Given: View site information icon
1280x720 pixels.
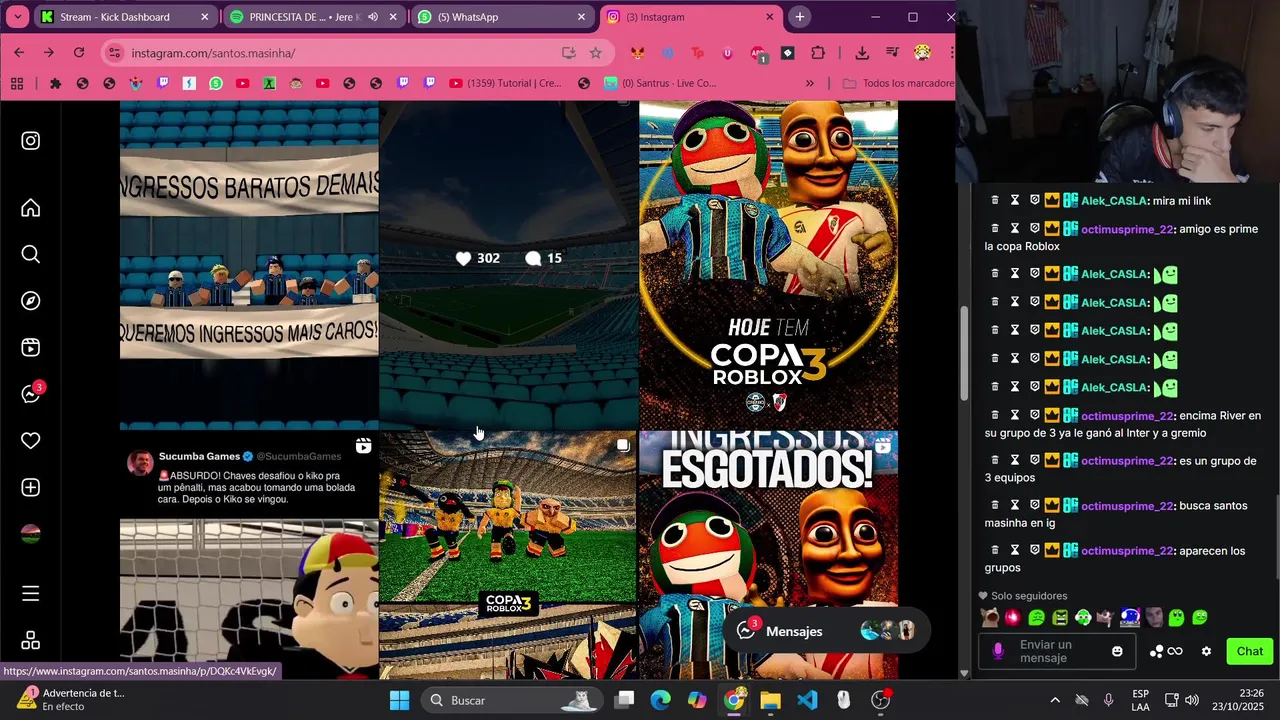Looking at the screenshot, I should (114, 53).
